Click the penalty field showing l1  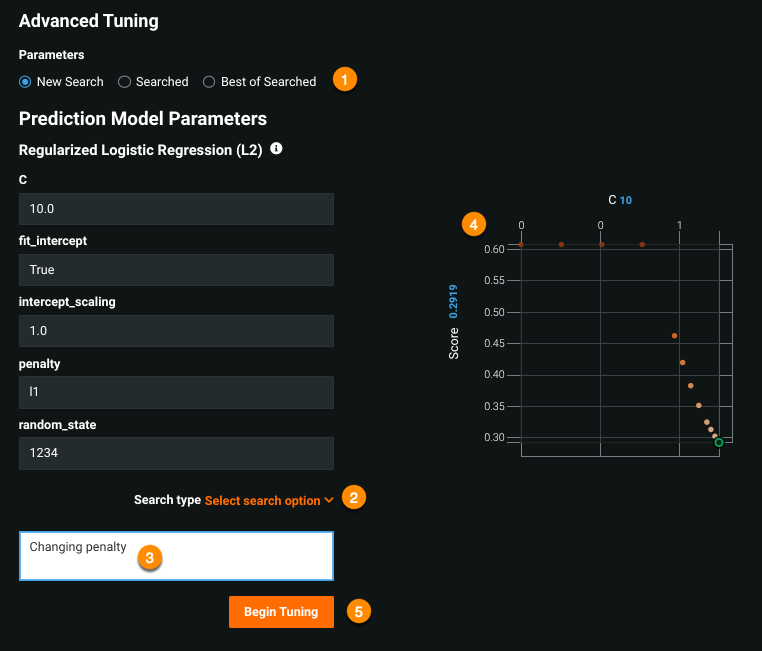tap(176, 391)
